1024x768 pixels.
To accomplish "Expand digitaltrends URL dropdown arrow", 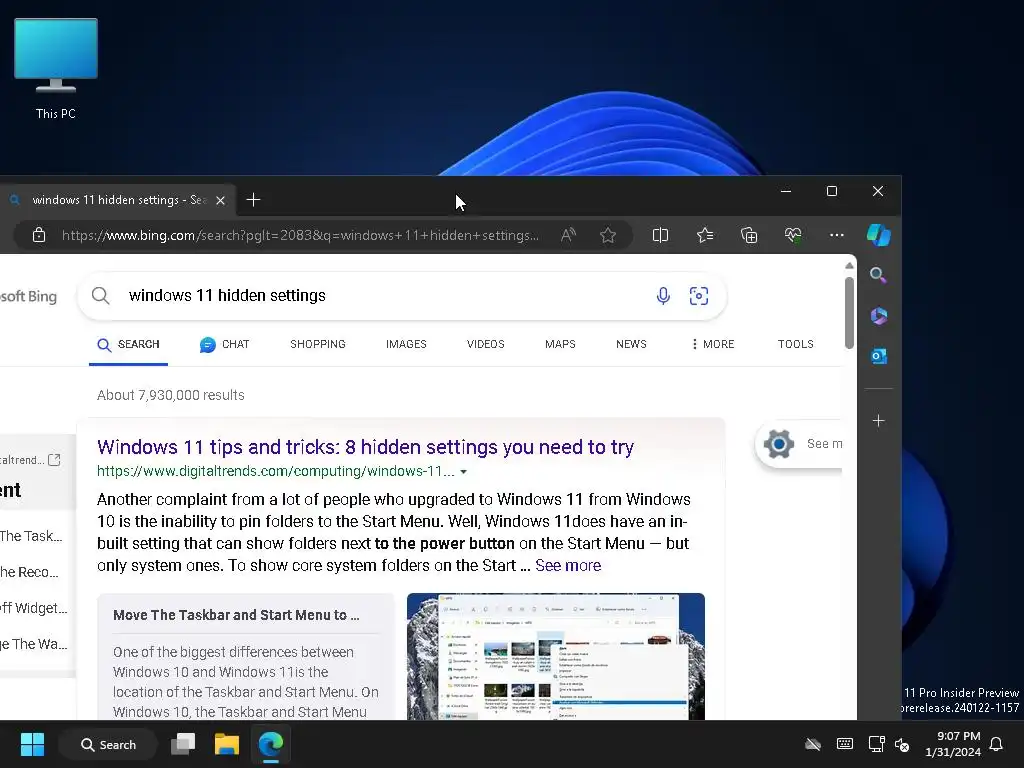I will tap(463, 472).
